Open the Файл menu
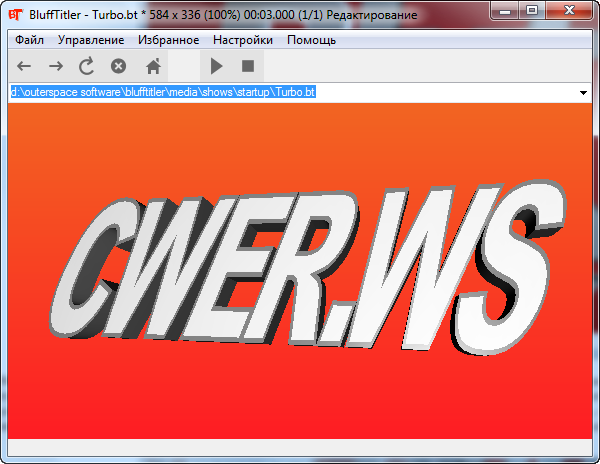 [30, 40]
